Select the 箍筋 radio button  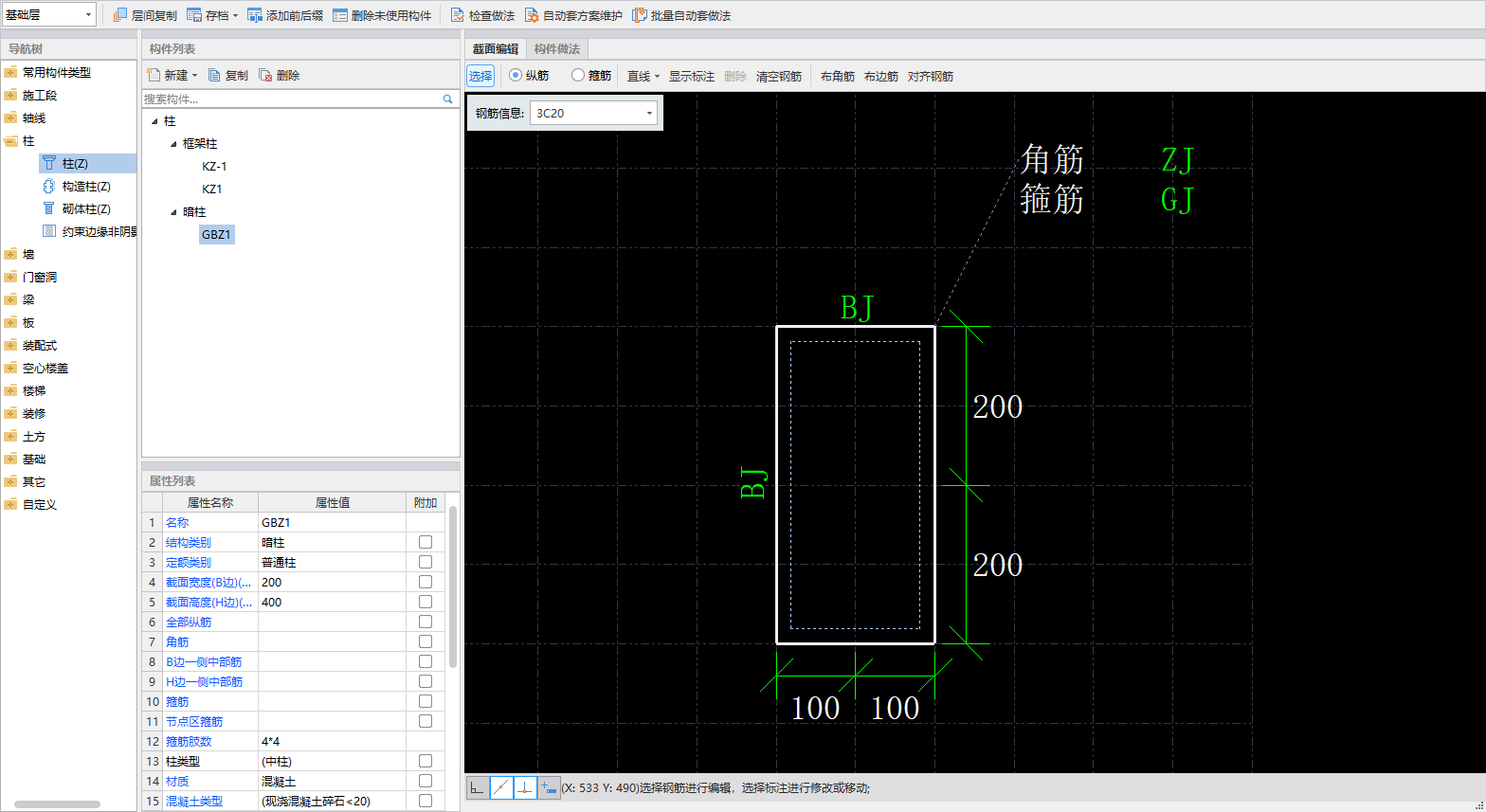pyautogui.click(x=578, y=75)
